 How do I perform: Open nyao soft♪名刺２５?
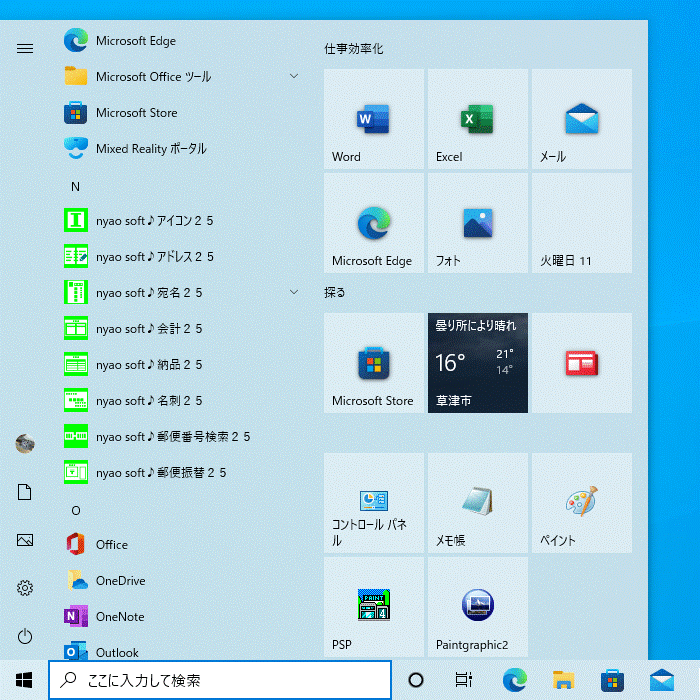tap(179, 400)
